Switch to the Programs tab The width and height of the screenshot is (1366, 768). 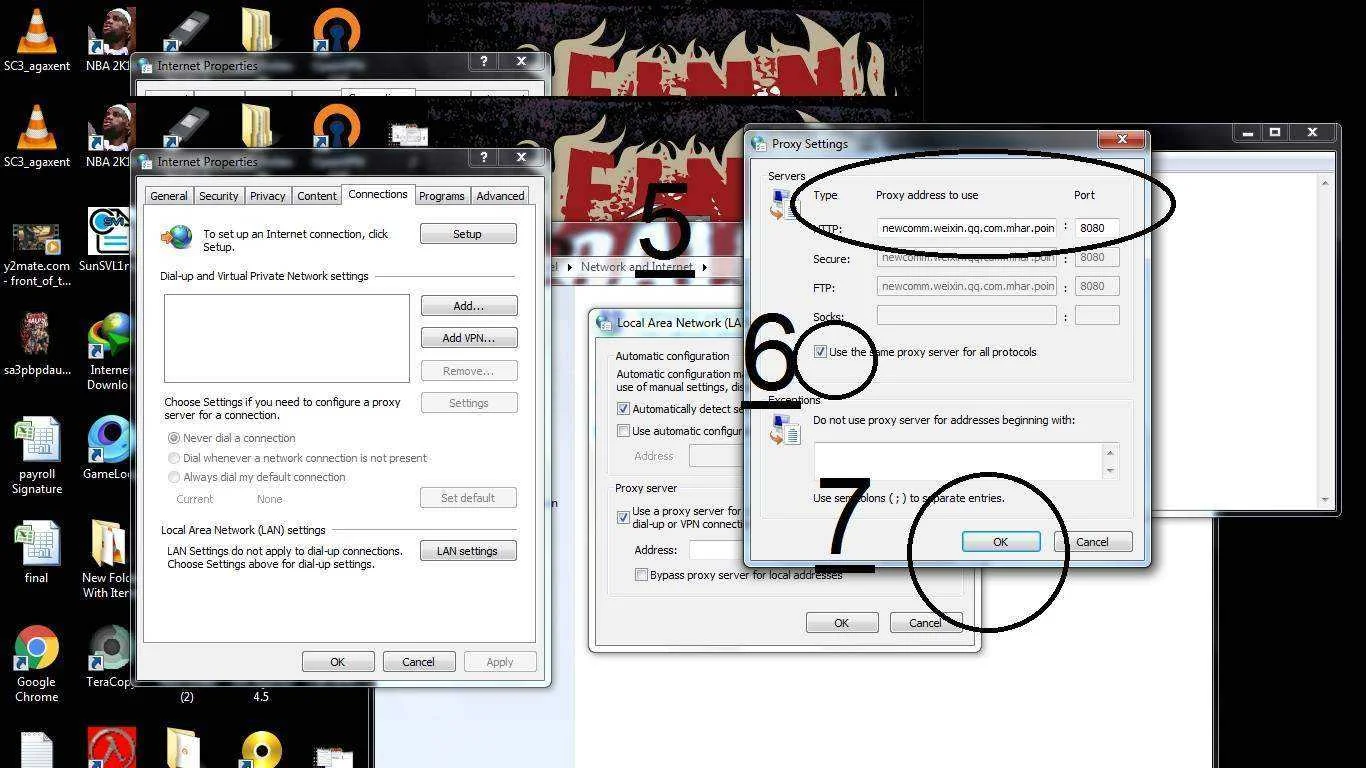(x=442, y=196)
